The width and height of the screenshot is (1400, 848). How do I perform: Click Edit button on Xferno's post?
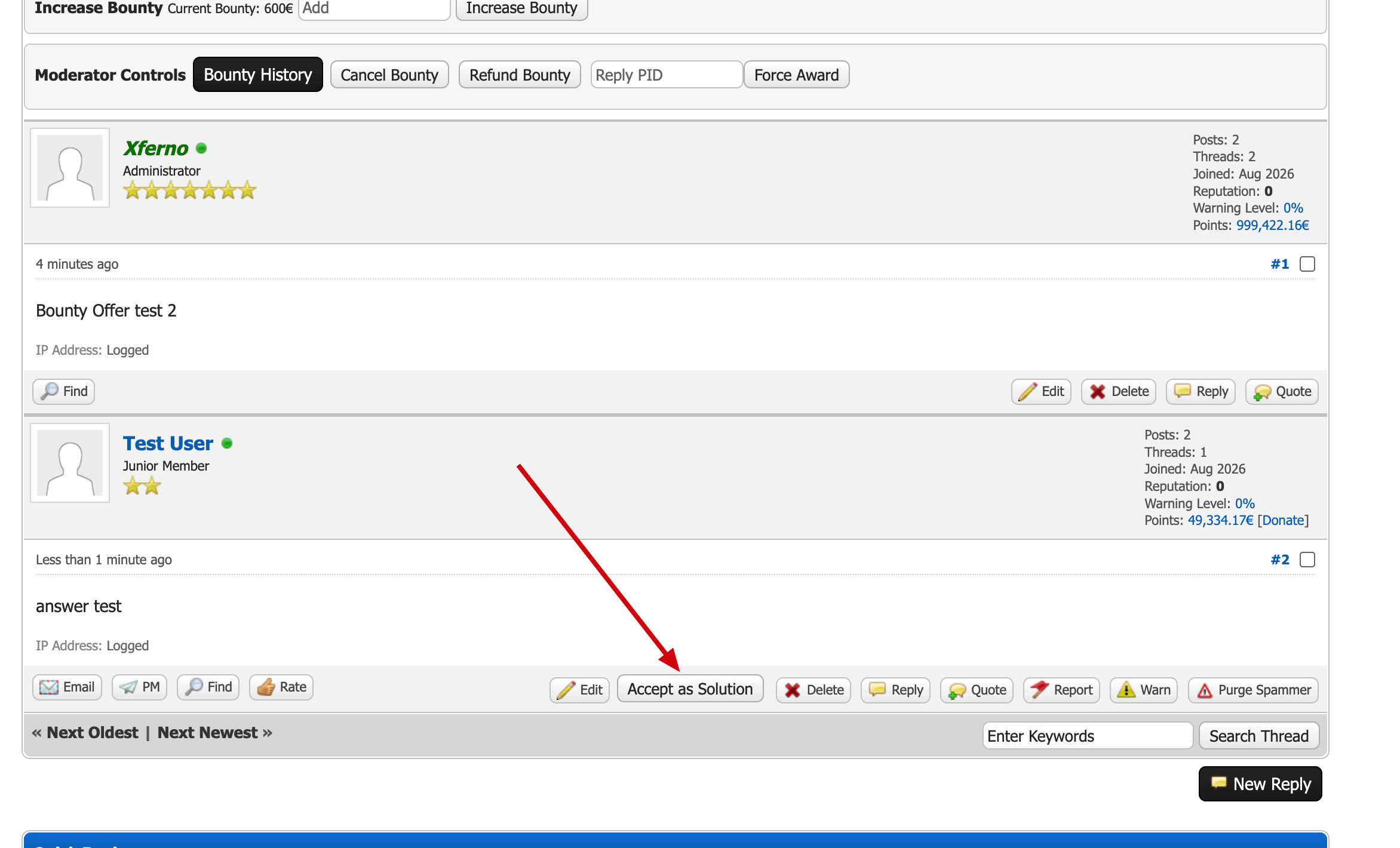(1041, 392)
